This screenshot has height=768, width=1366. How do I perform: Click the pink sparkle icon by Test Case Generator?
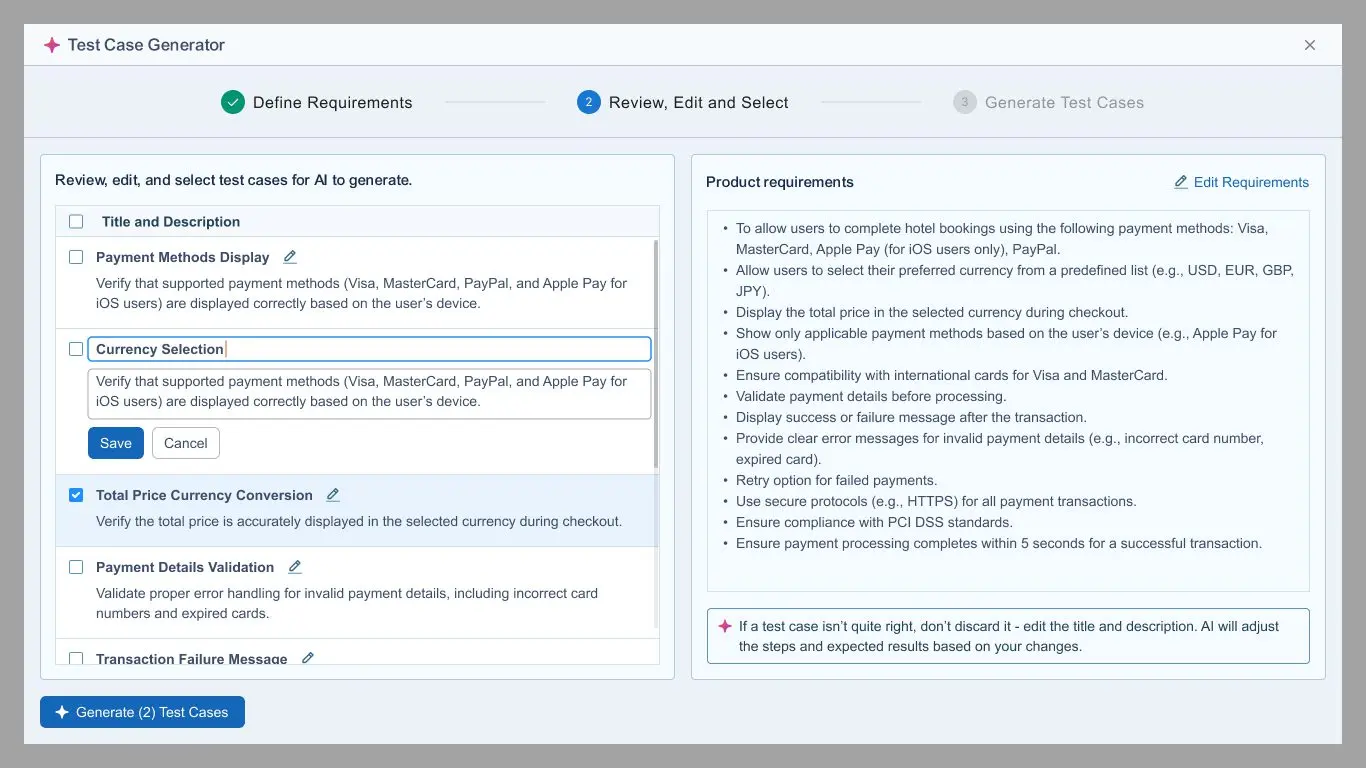(x=52, y=45)
